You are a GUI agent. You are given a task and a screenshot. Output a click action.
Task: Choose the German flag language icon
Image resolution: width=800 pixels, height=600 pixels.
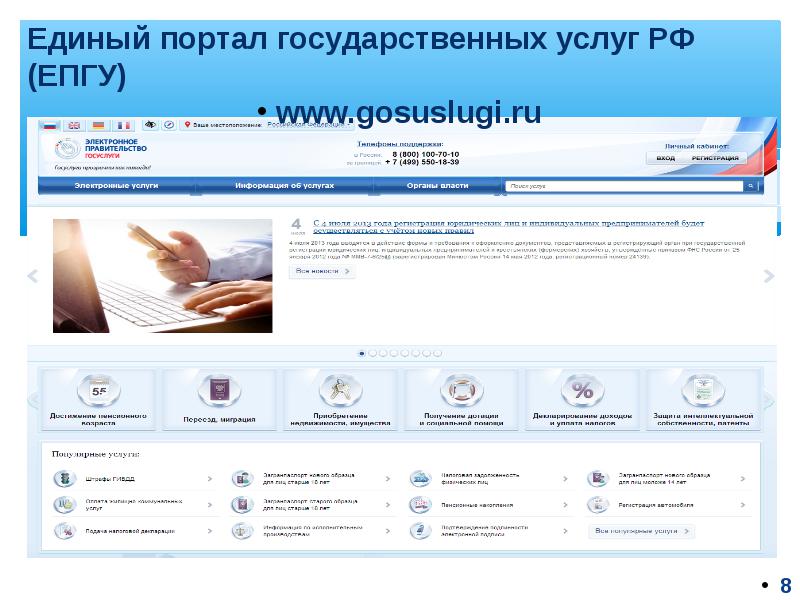point(98,125)
